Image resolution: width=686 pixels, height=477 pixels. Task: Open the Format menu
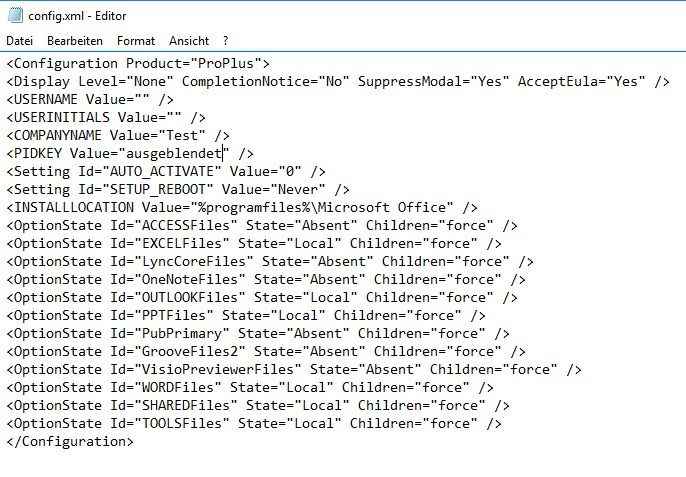(x=136, y=41)
